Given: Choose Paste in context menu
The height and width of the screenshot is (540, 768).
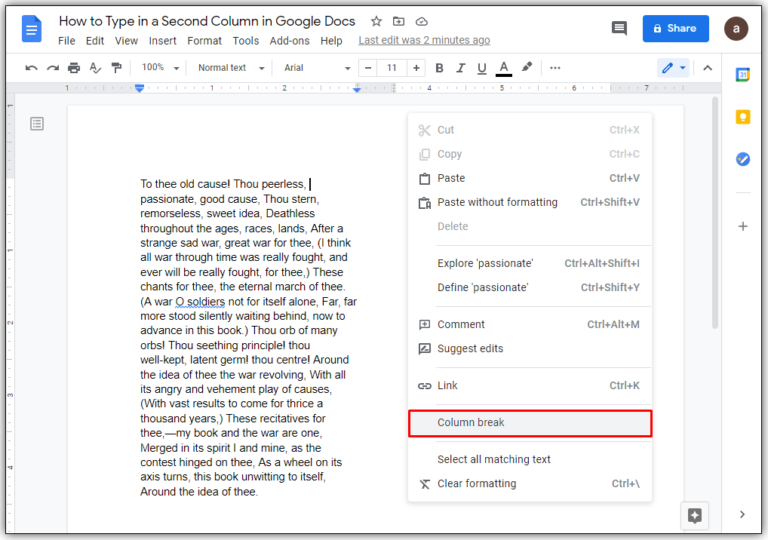Looking at the screenshot, I should click(x=530, y=178).
